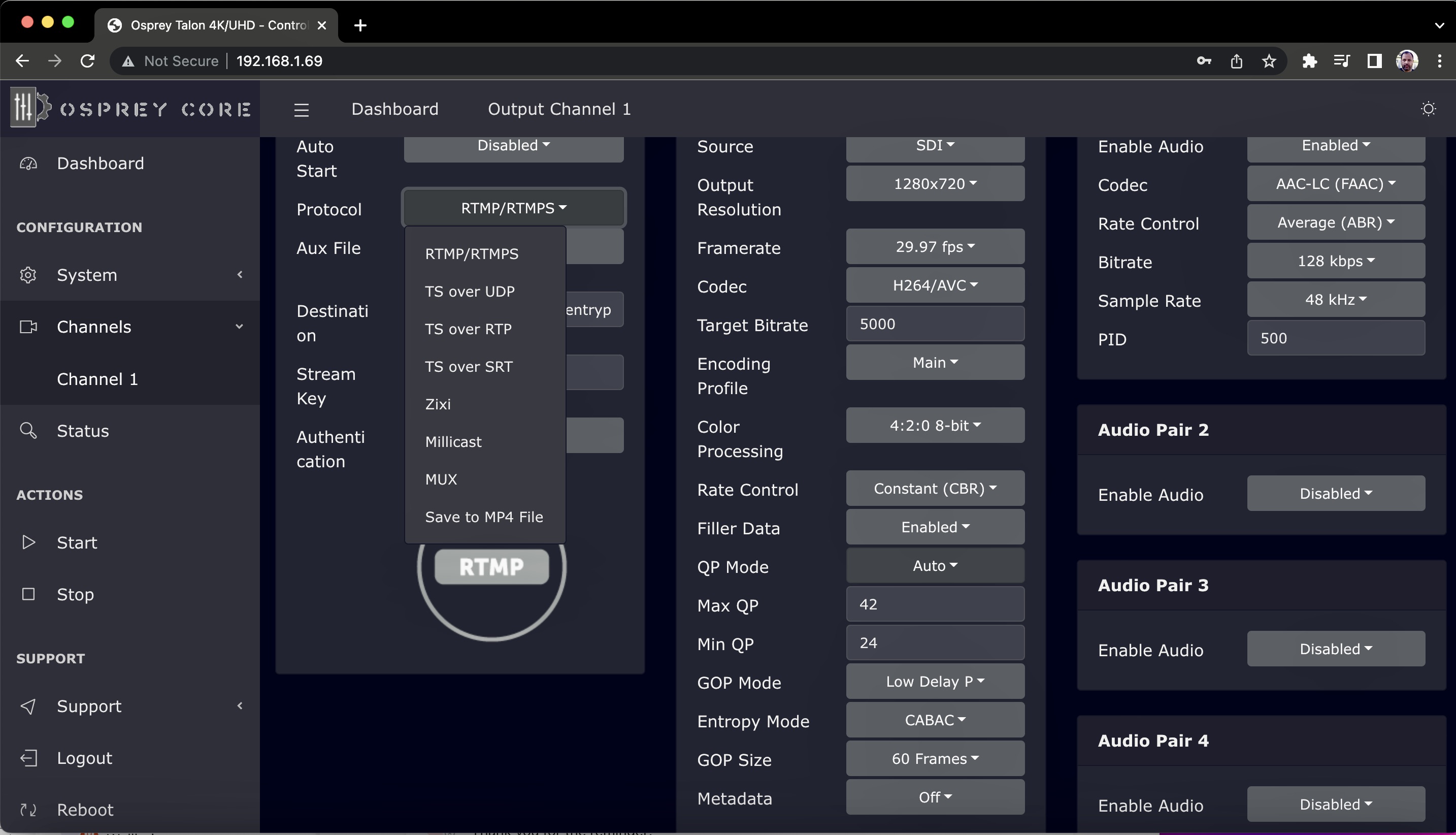Click the Start play icon in Actions
The image size is (1456, 835).
click(28, 542)
